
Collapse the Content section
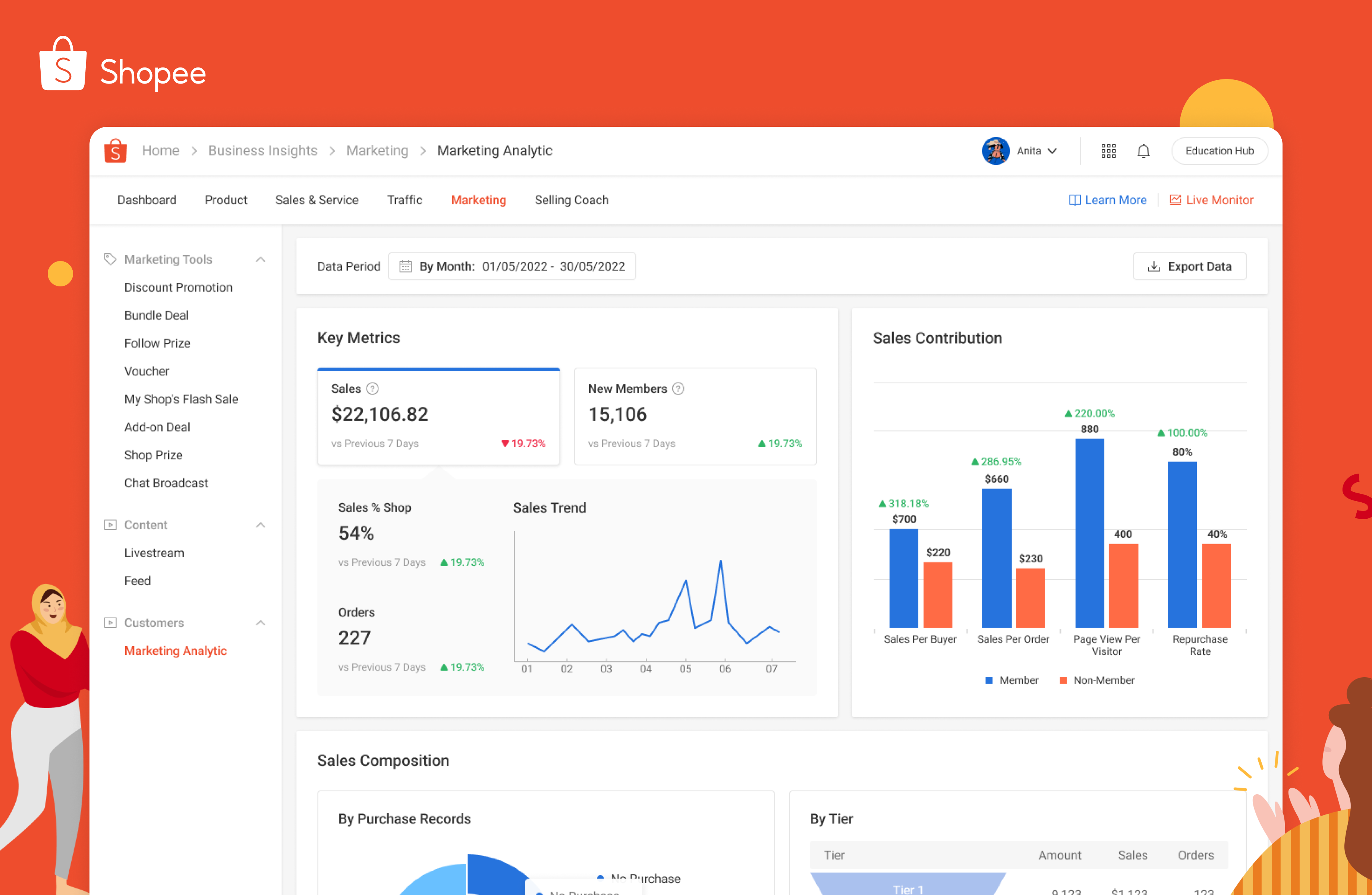[x=261, y=525]
